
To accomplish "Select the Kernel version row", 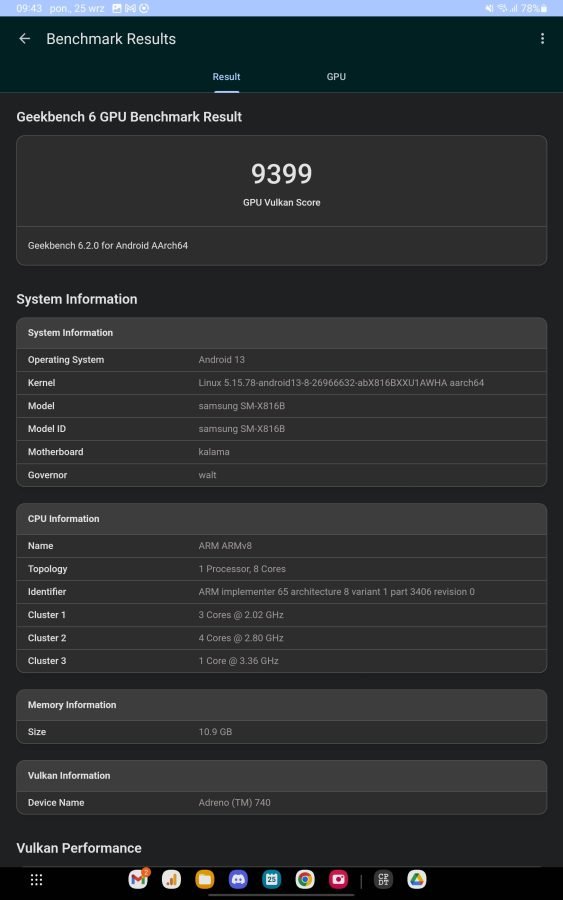I will (281, 383).
